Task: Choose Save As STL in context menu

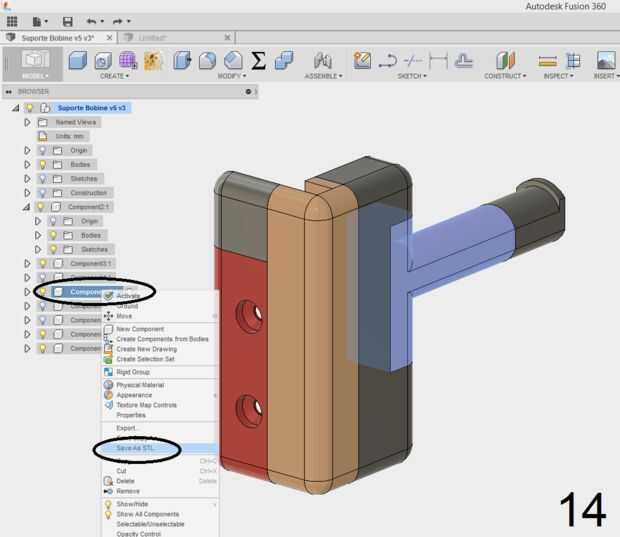Action: (x=160, y=448)
